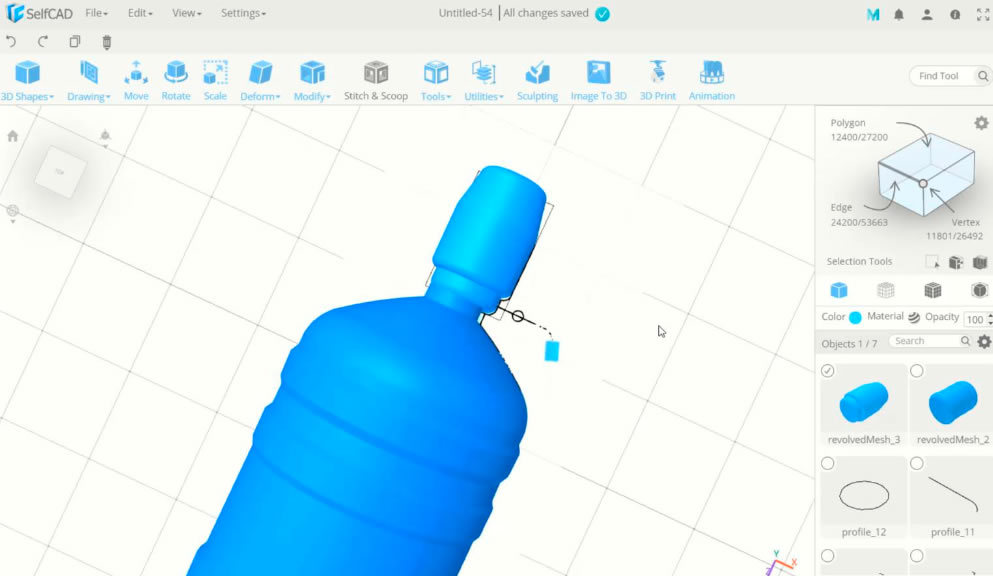
Task: Click the second Selection Tools icon
Action: (956, 262)
